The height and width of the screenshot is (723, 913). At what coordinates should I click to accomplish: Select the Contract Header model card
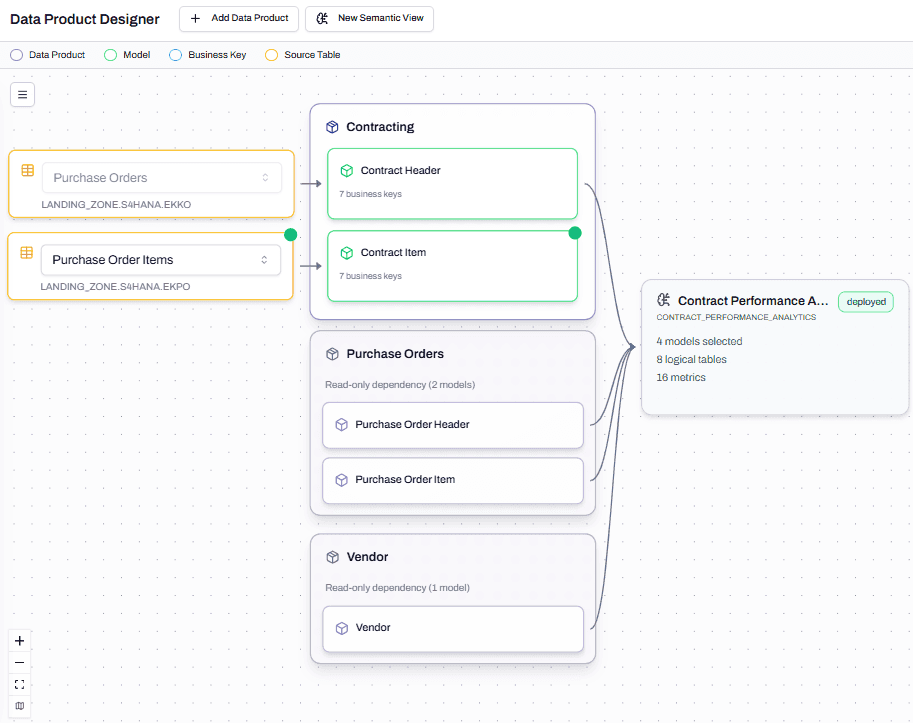point(452,183)
